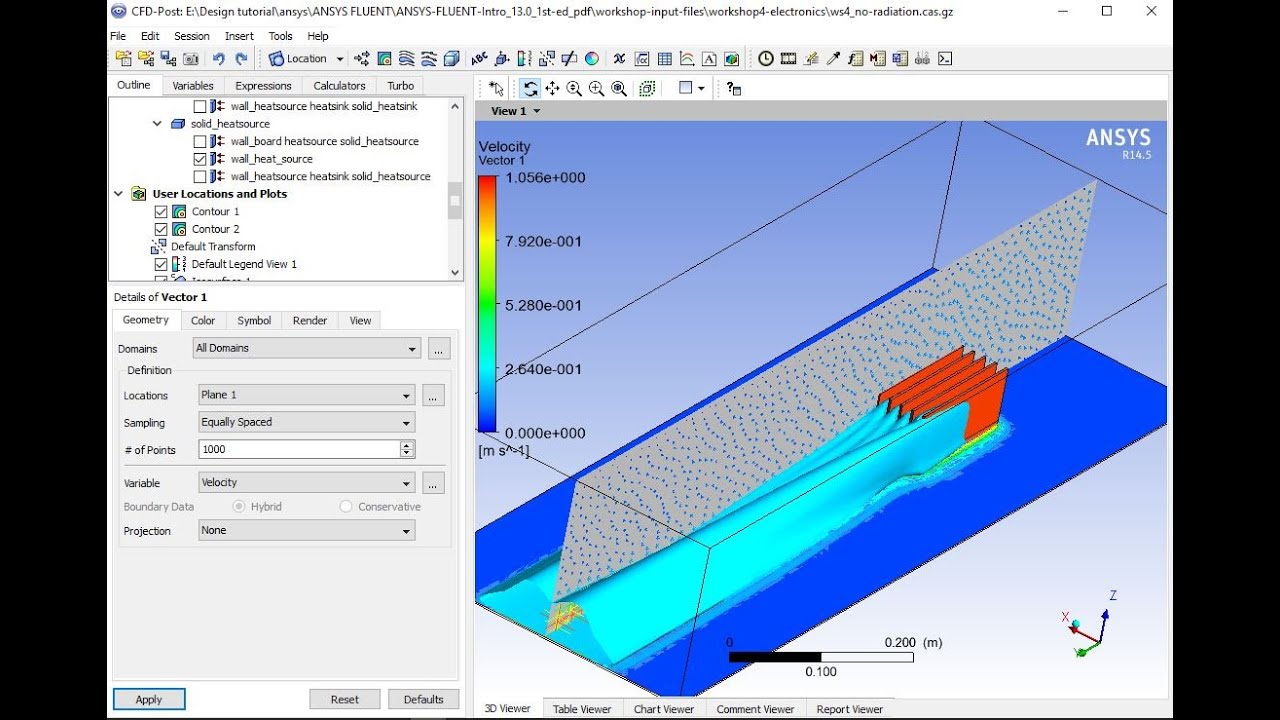Click the Load State icon
Viewport: 1280px width, 720px height.
(x=146, y=59)
